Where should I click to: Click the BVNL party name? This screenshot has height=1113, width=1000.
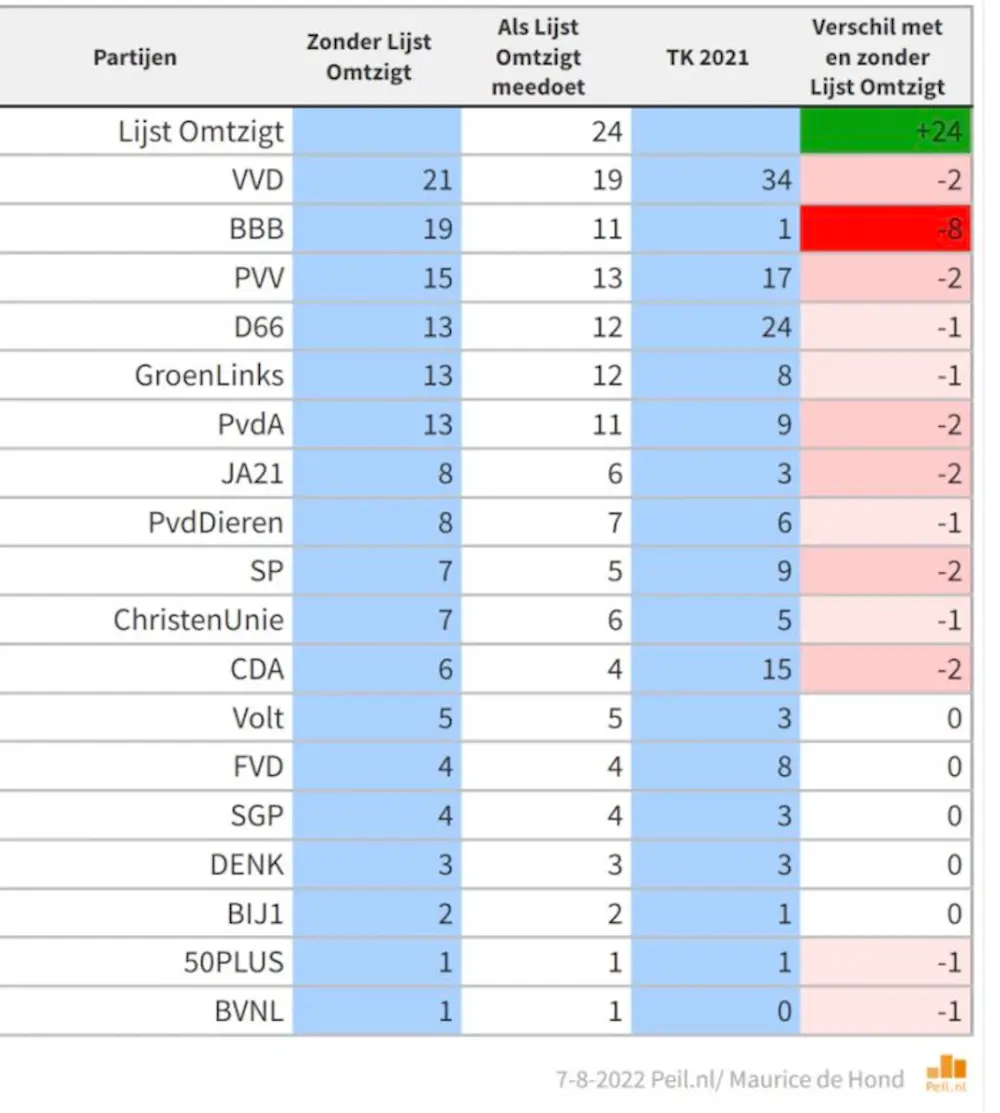249,1011
